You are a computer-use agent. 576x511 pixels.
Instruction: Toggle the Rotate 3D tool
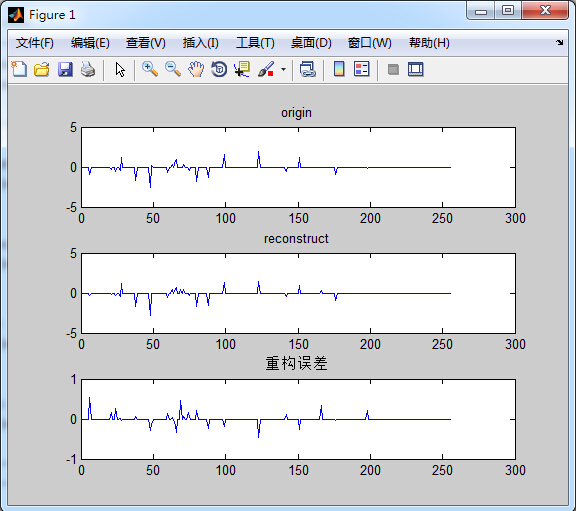pyautogui.click(x=219, y=69)
